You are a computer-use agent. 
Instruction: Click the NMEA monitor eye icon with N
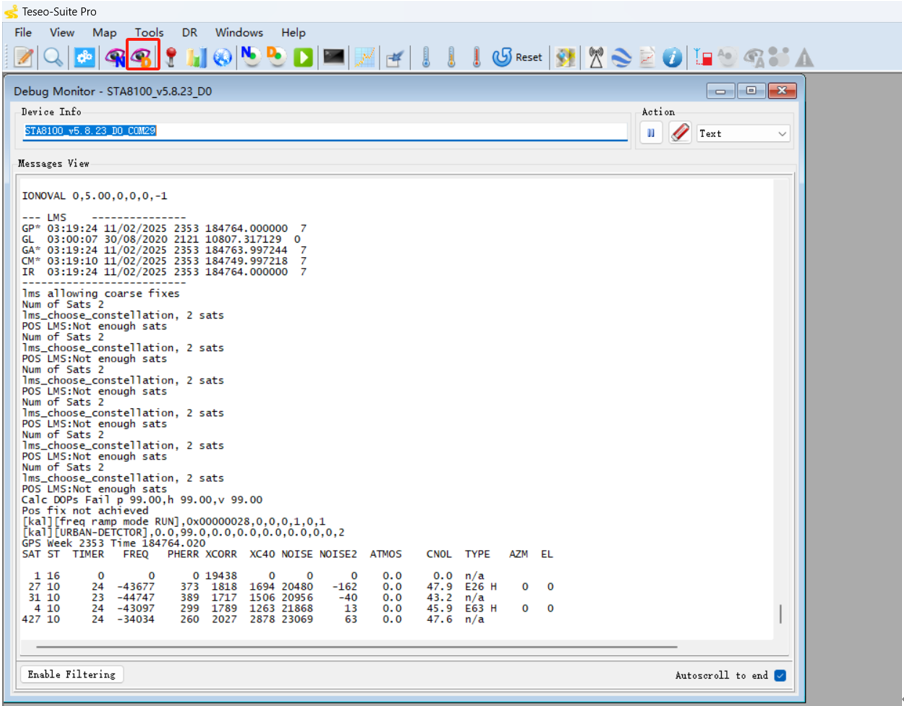[x=115, y=57]
